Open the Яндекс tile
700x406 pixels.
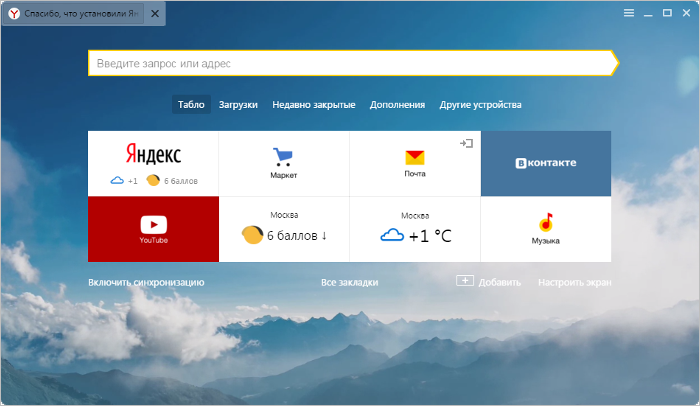coord(153,163)
